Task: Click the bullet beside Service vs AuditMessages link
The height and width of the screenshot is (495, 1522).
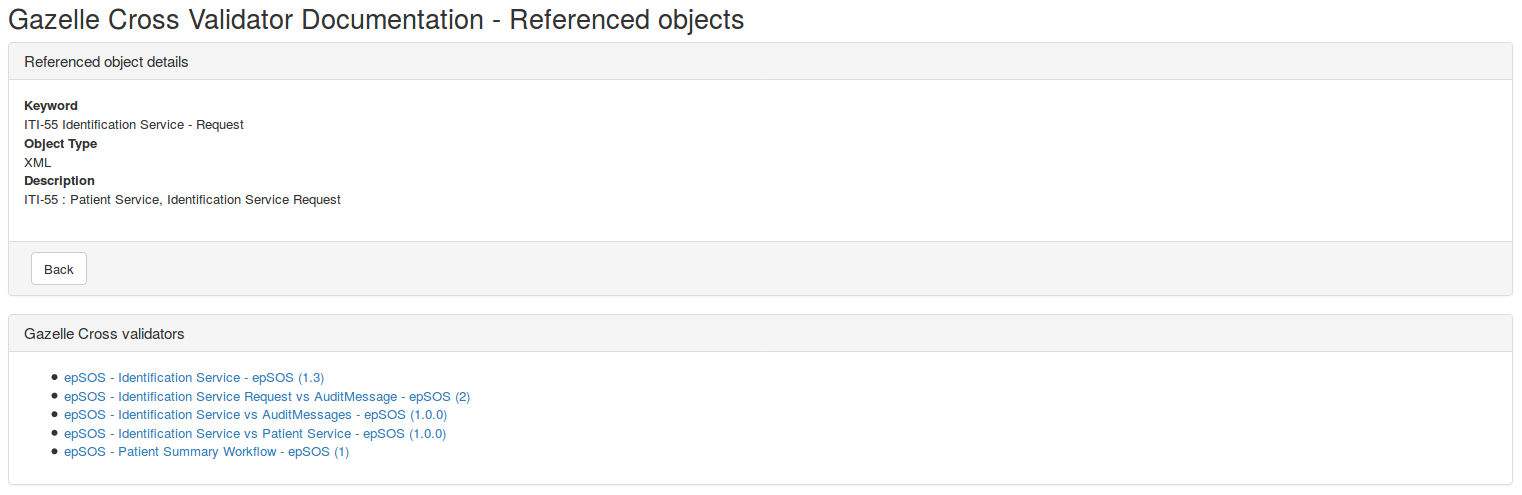Action: point(54,415)
